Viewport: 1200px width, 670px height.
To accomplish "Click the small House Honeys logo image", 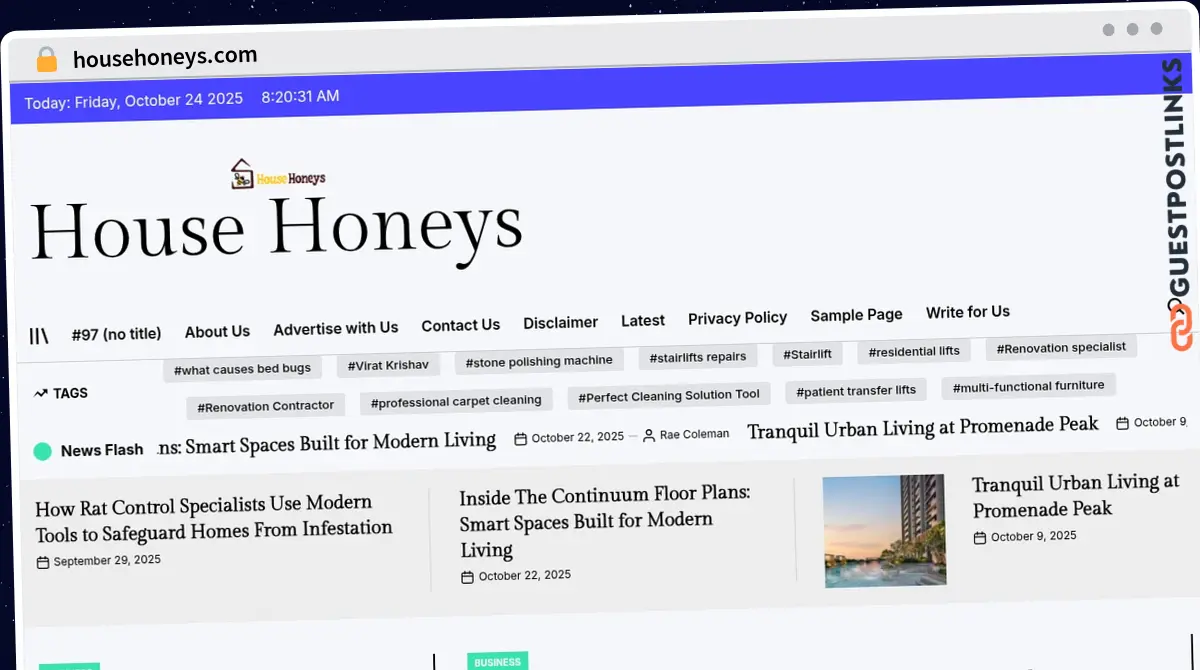I will pyautogui.click(x=278, y=175).
